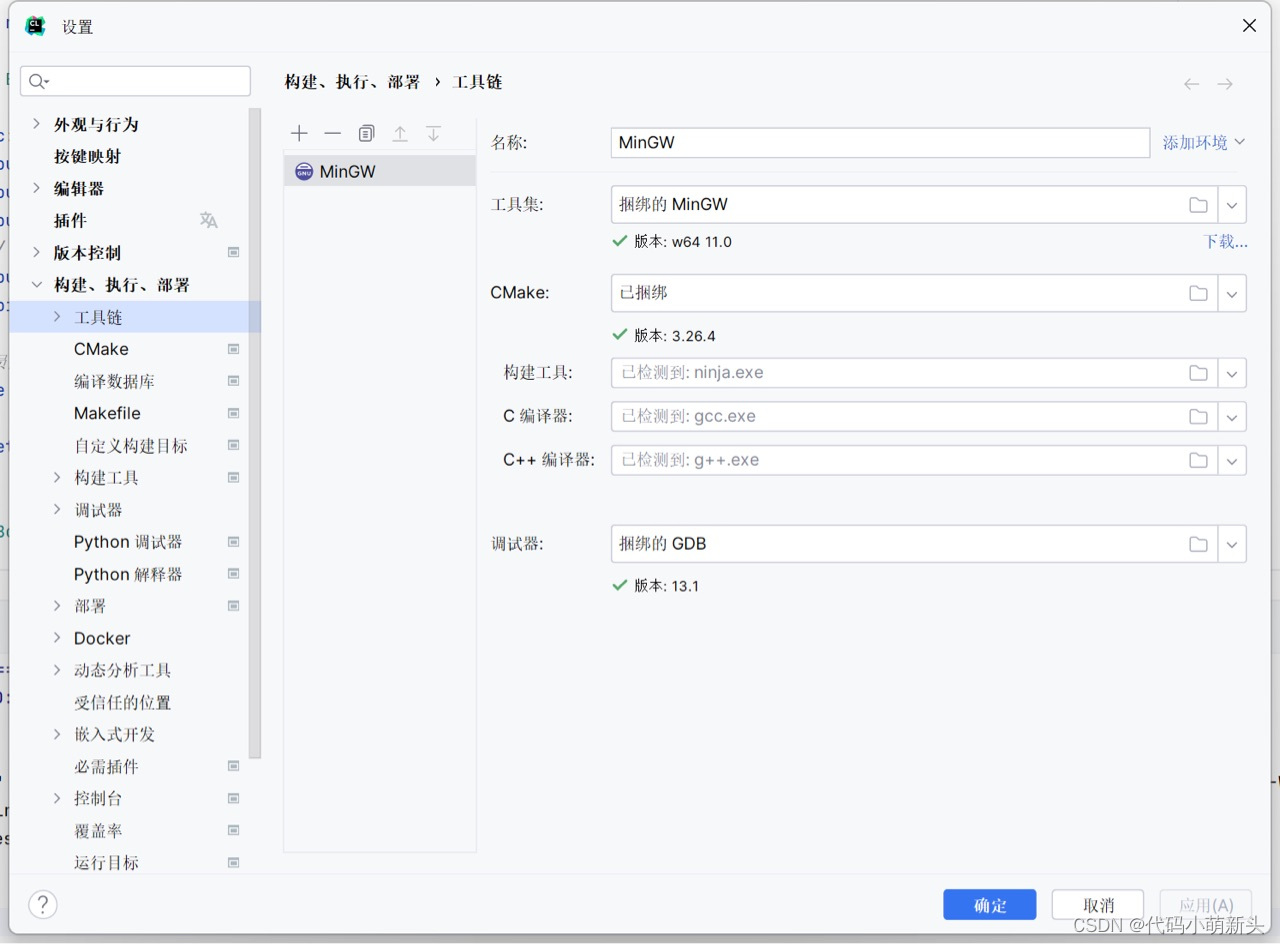Browse folder for 构建工具 path

tap(1198, 372)
